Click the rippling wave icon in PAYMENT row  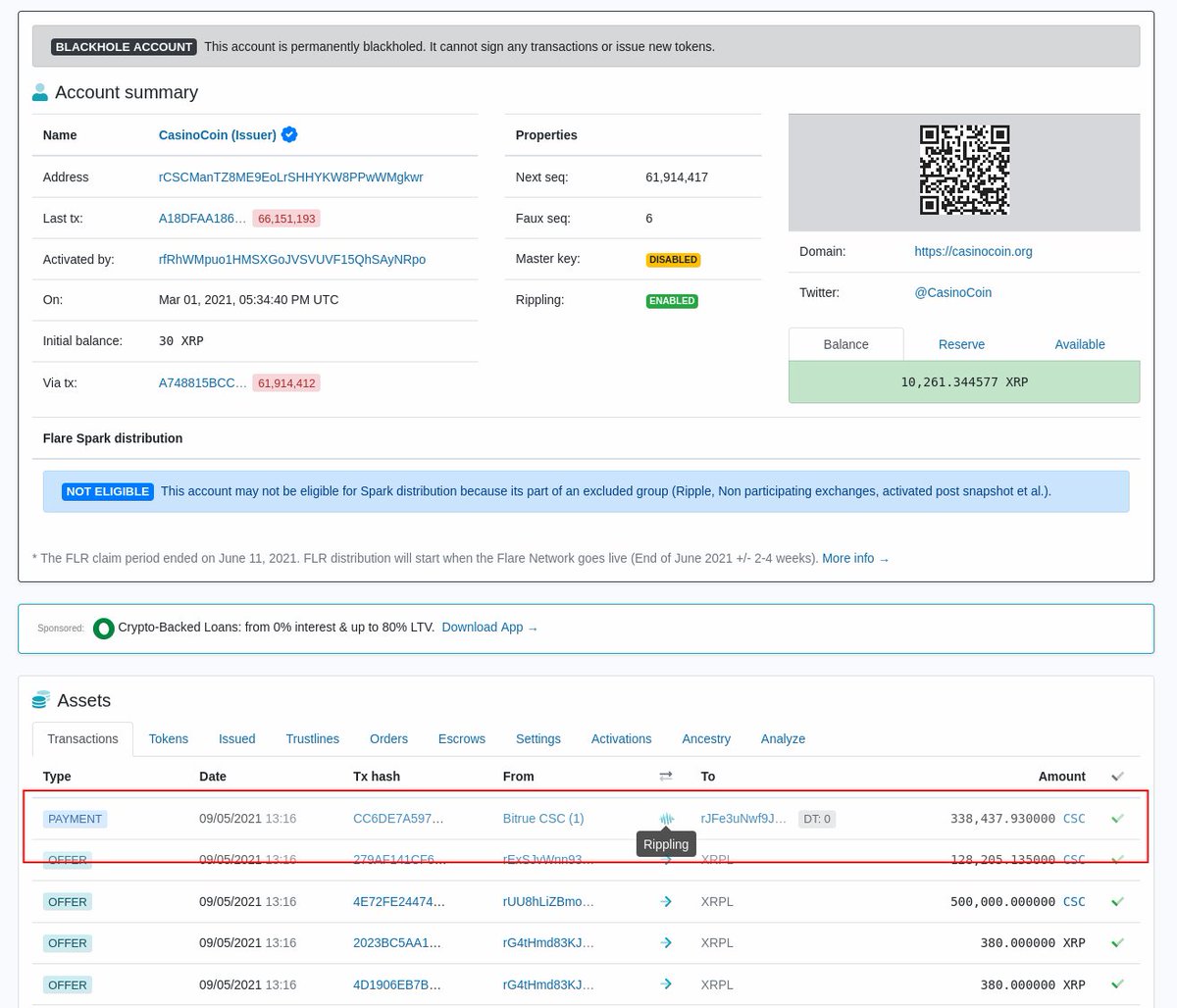[666, 819]
